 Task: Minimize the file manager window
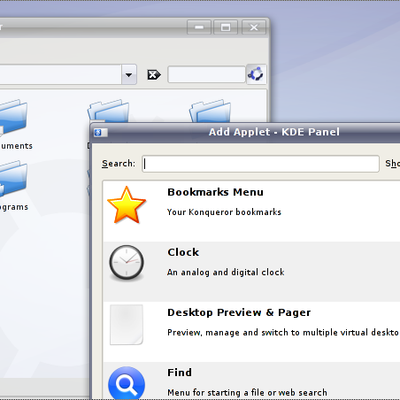coord(199,27)
